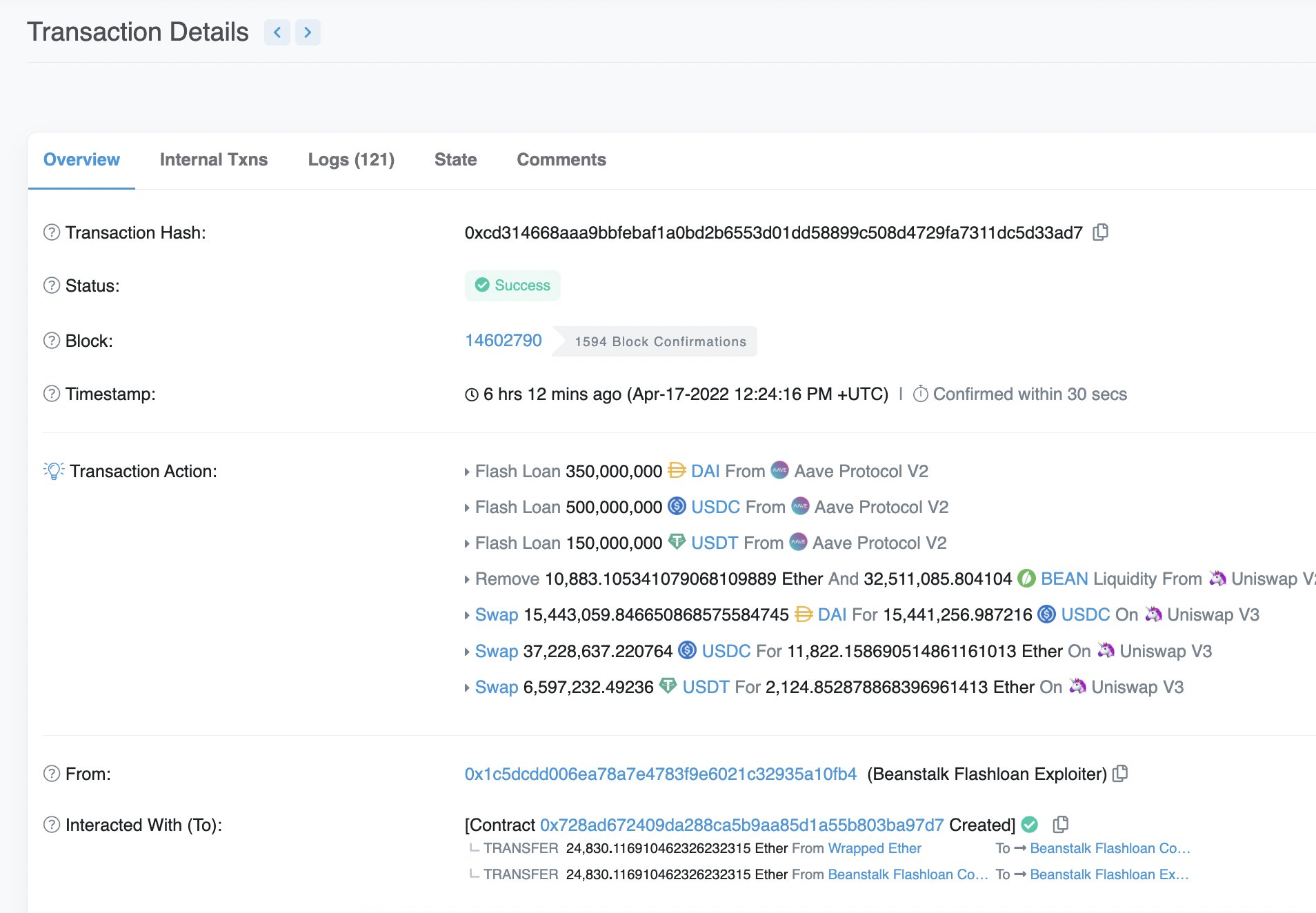Viewport: 1316px width, 913px height.
Task: Select the full transaction hash text
Action: (x=774, y=232)
